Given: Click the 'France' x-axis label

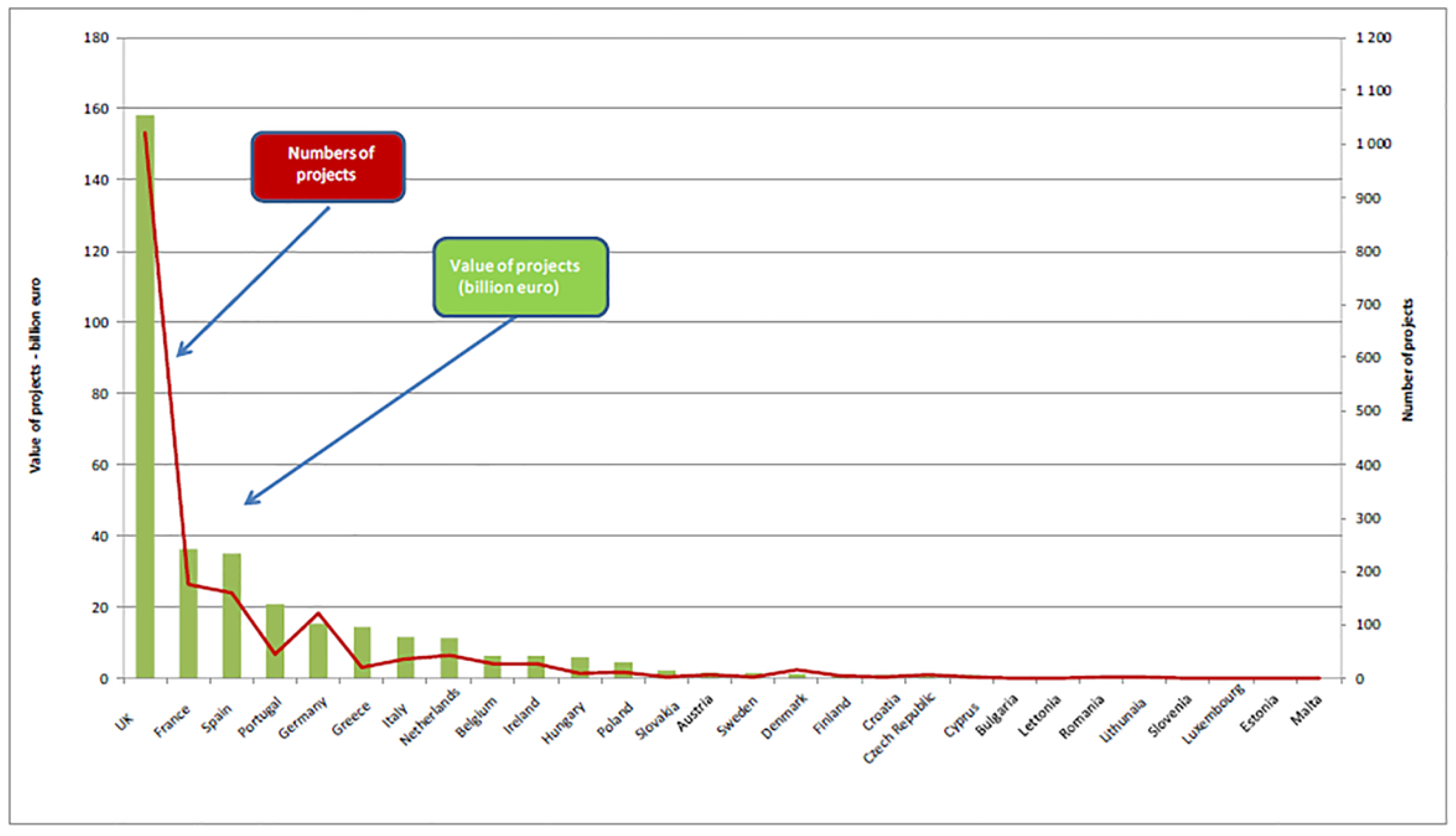Looking at the screenshot, I should pos(171,720).
